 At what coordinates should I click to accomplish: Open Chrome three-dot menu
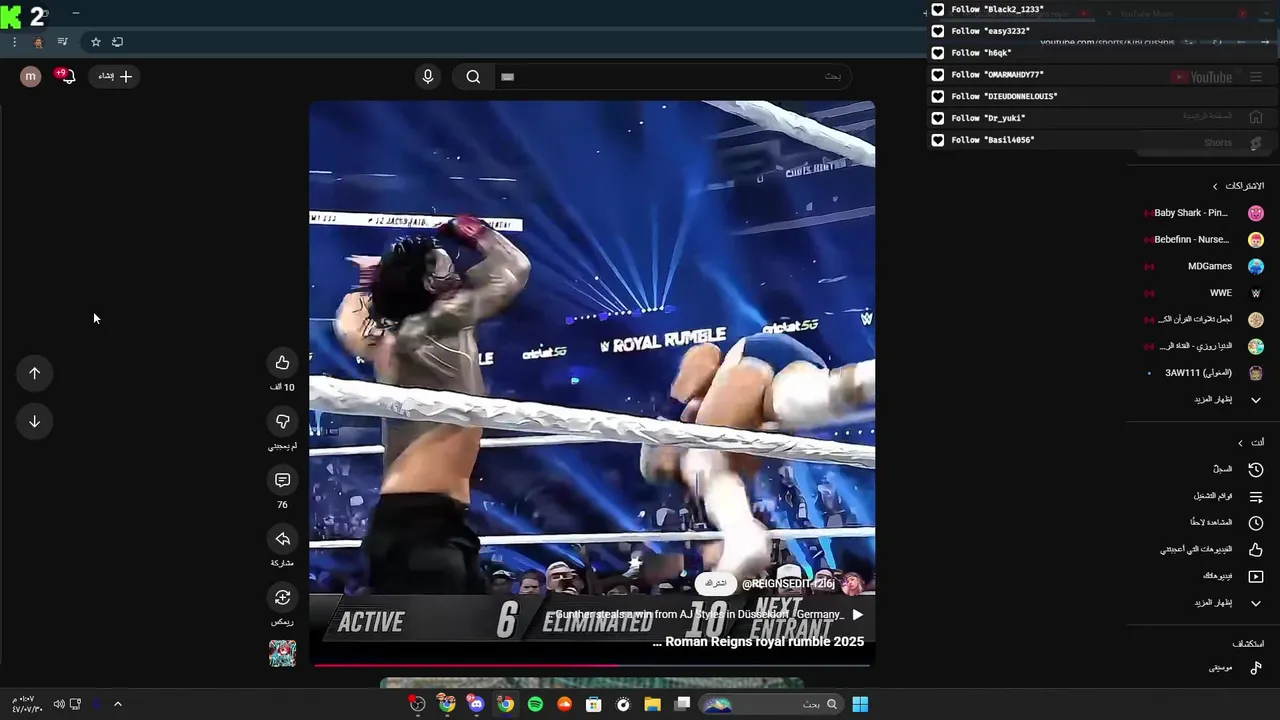pos(14,42)
